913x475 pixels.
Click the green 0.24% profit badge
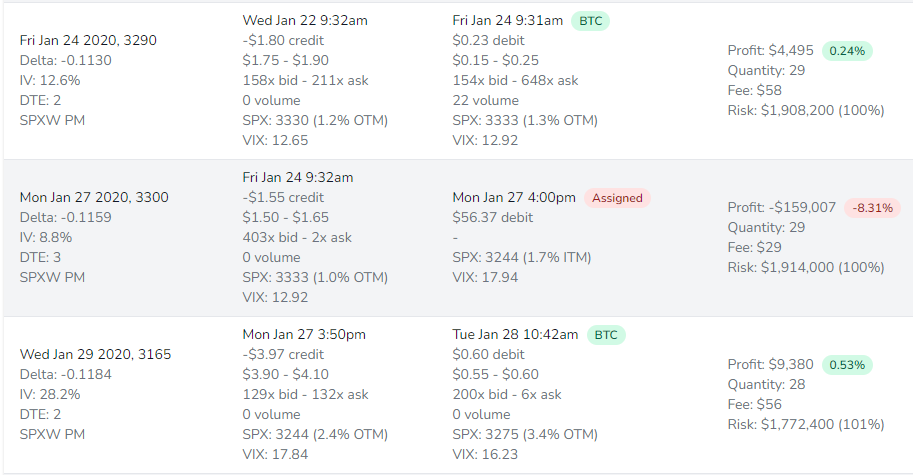point(847,50)
